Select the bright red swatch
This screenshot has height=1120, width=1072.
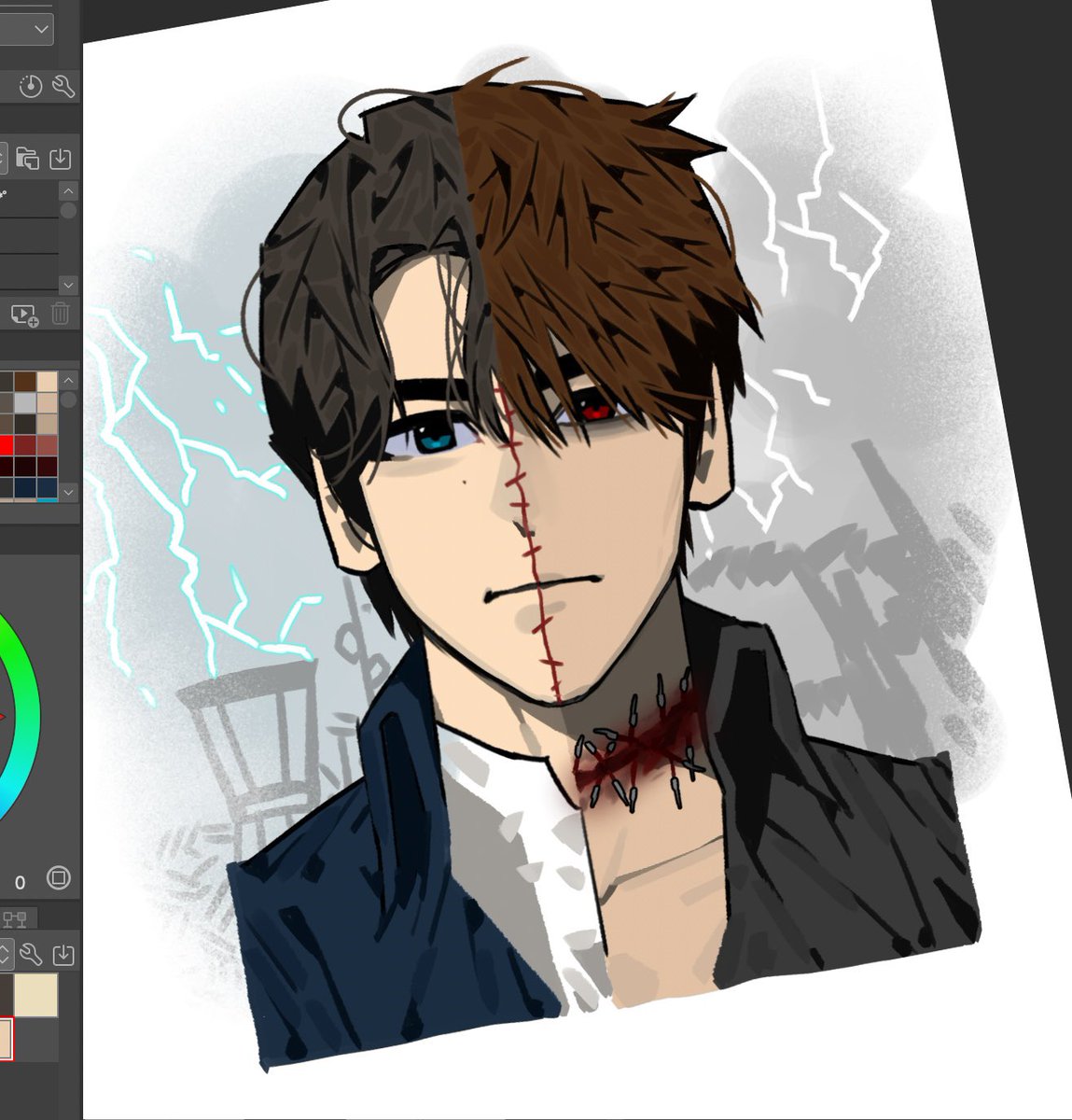[x=7, y=445]
